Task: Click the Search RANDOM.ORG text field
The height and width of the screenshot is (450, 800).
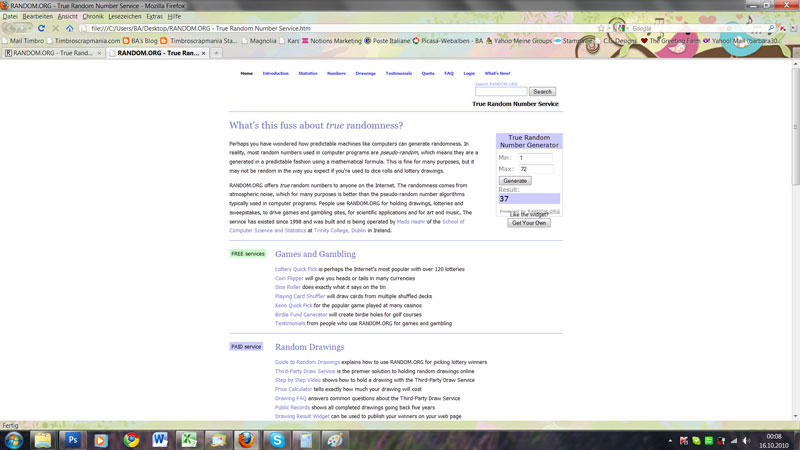Action: pyautogui.click(x=501, y=91)
